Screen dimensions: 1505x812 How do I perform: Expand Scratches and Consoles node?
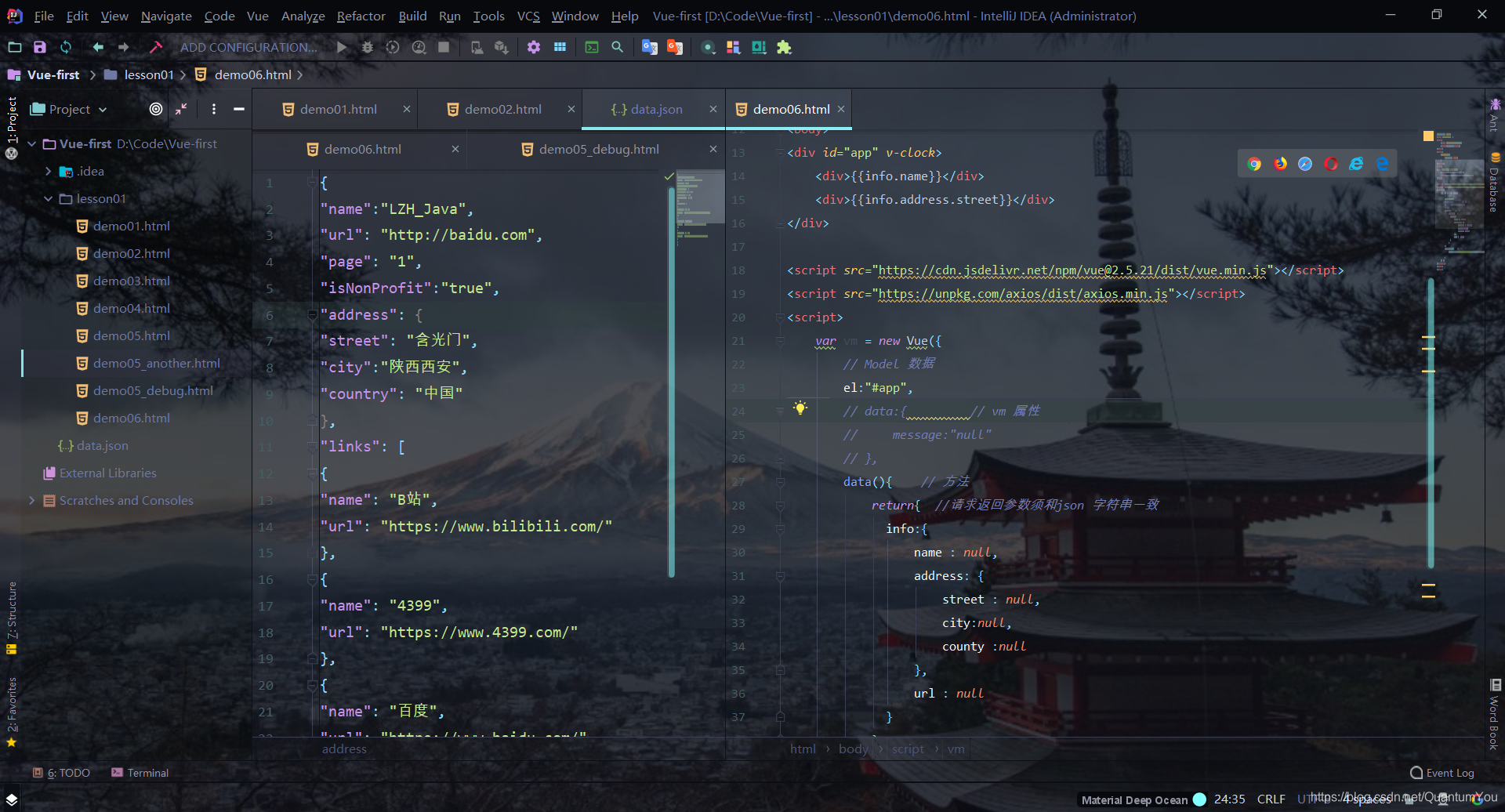[32, 501]
